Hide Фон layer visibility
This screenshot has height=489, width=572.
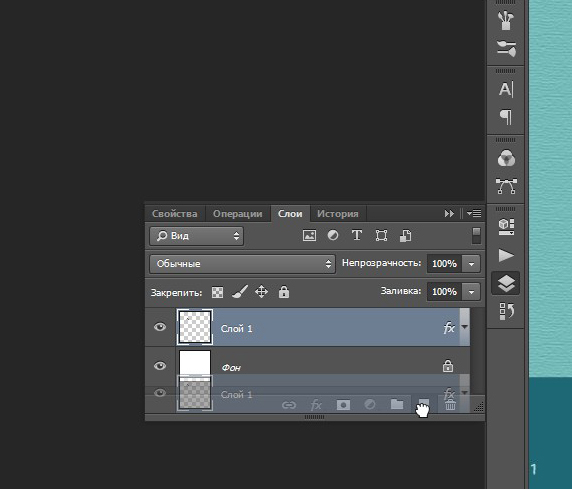[160, 366]
